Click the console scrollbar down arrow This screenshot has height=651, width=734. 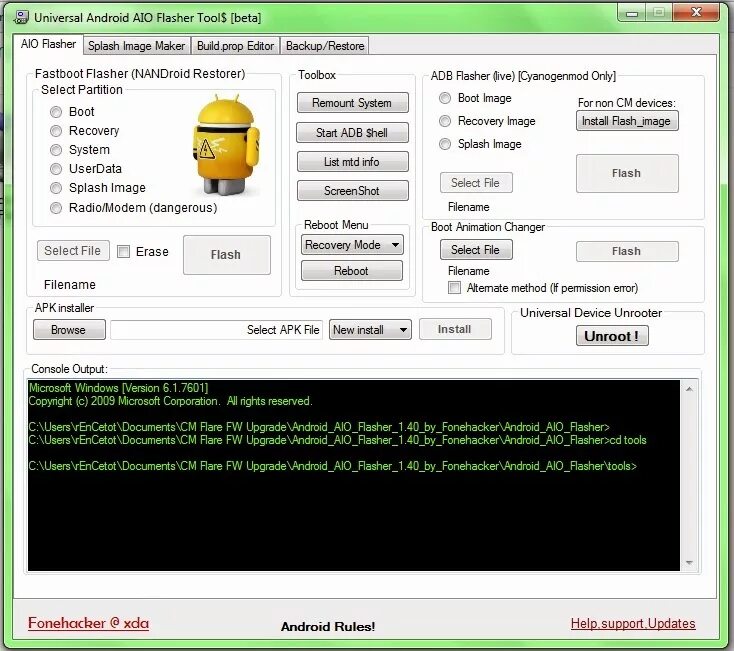coord(689,563)
